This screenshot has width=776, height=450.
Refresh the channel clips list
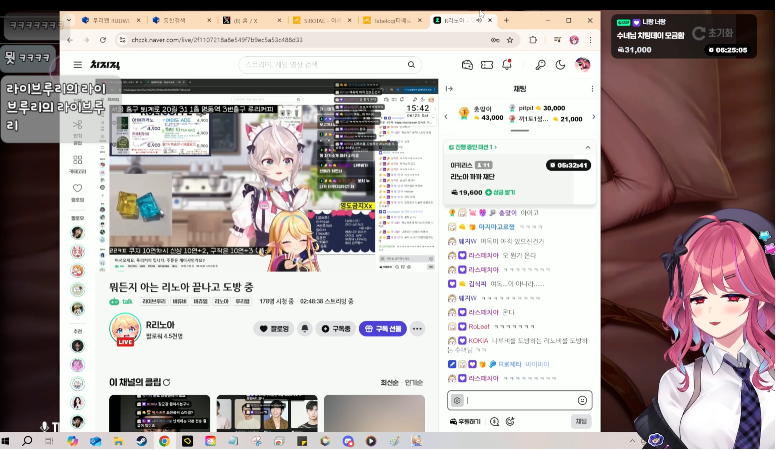coord(167,382)
